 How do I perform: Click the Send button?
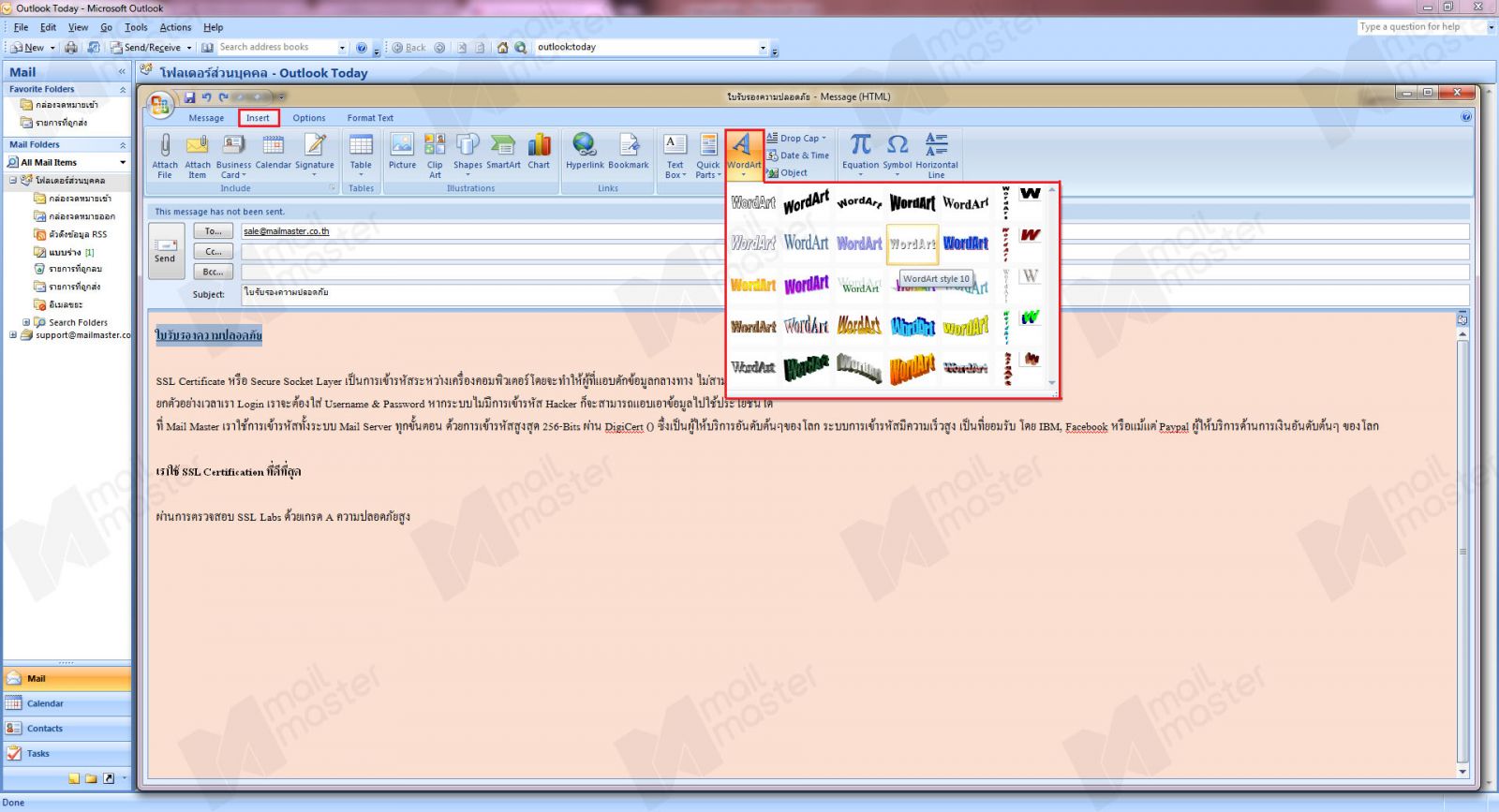[x=165, y=251]
